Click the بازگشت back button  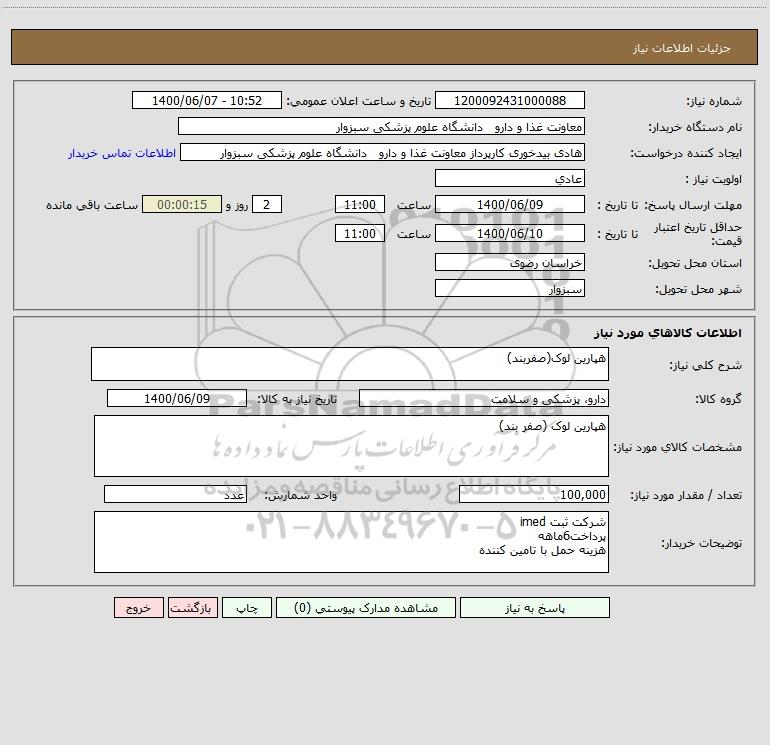[192, 607]
